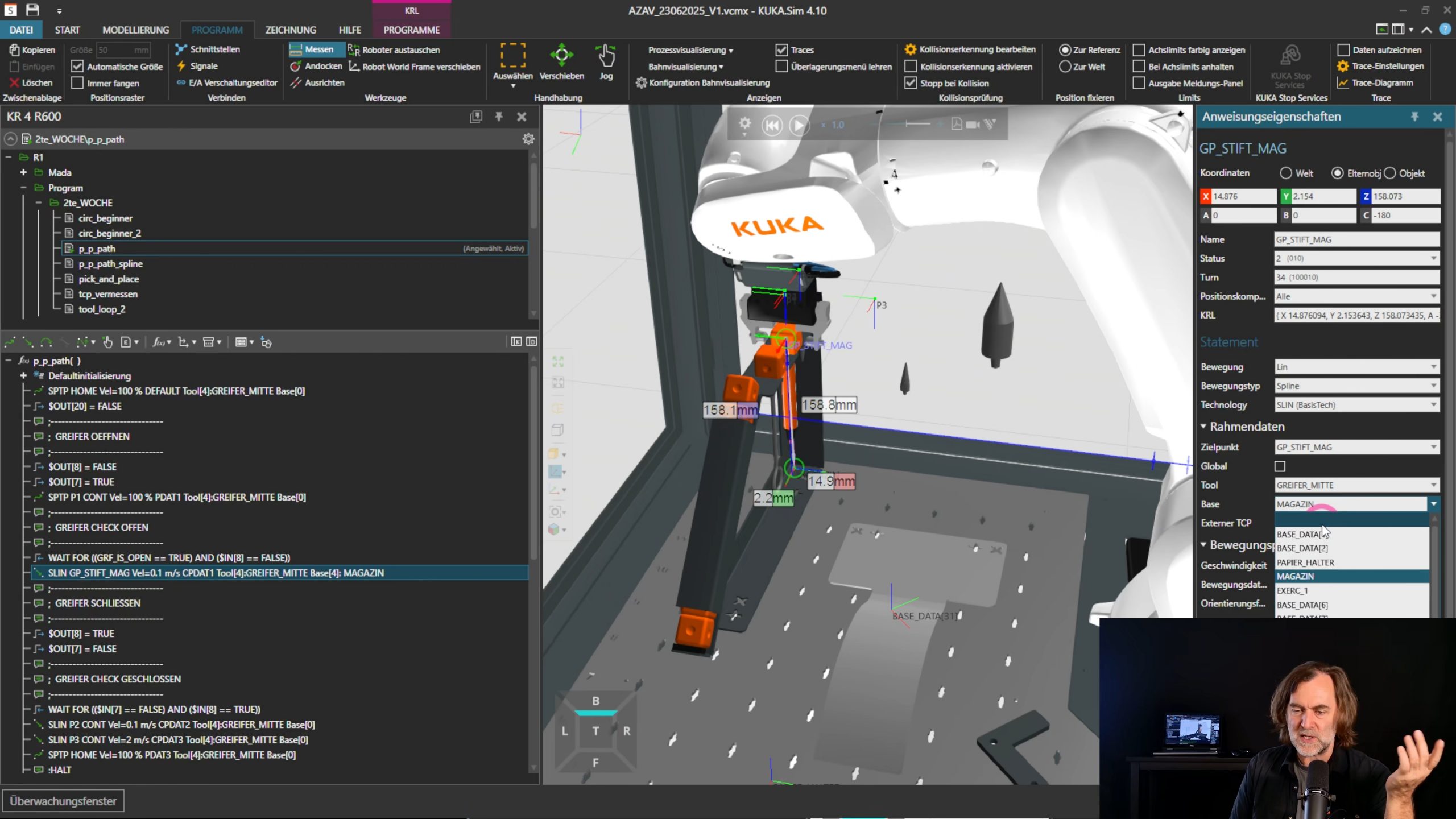Open the ZEICHNUNG ribbon tab
The height and width of the screenshot is (819, 1456).
(290, 30)
